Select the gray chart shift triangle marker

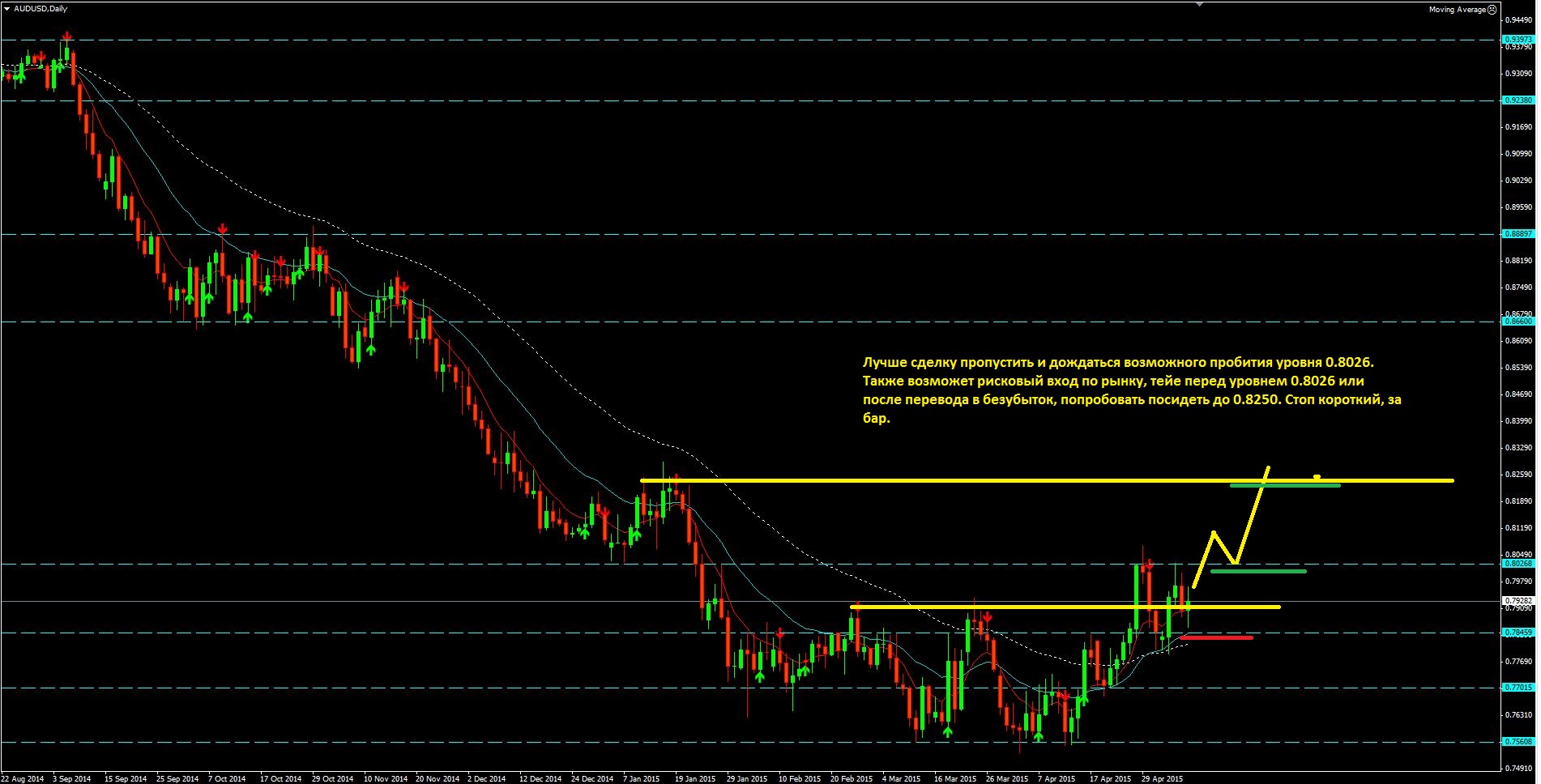point(1200,4)
